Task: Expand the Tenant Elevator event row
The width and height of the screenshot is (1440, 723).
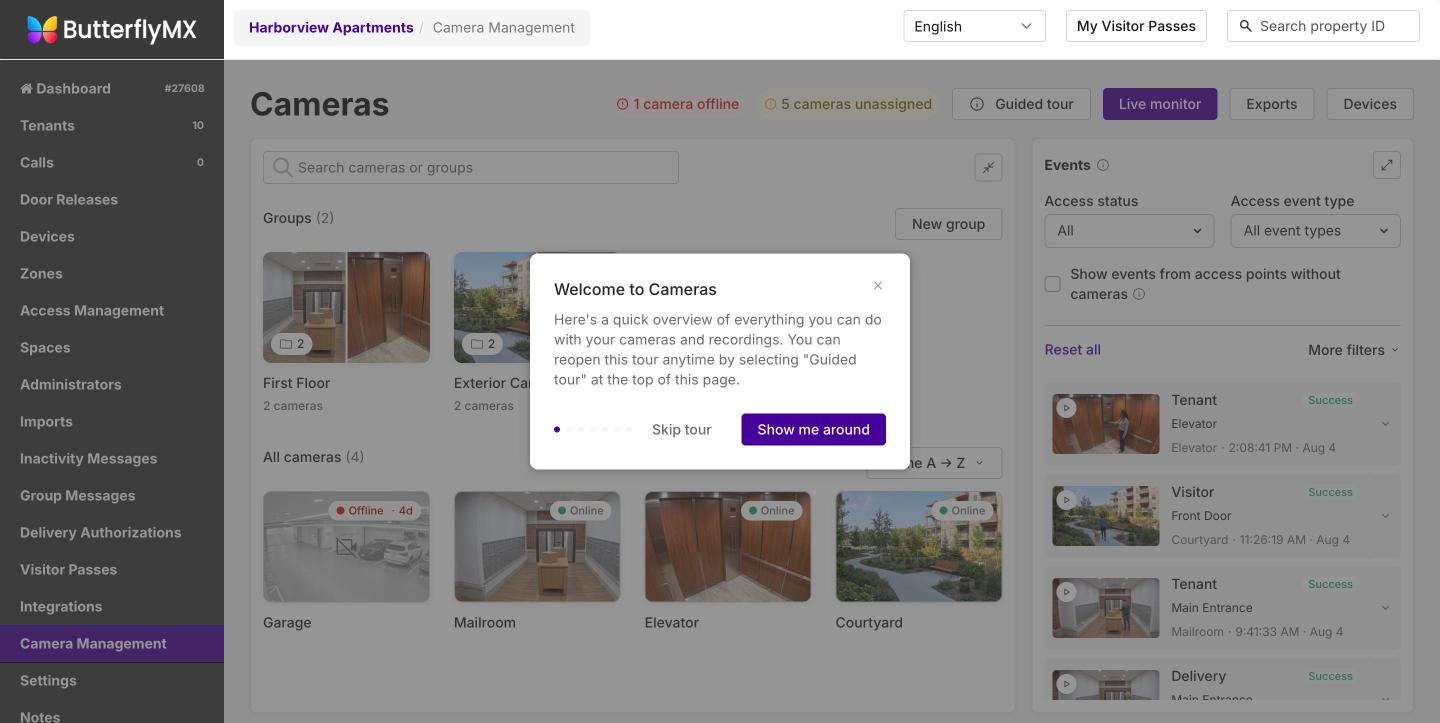Action: 1385,424
